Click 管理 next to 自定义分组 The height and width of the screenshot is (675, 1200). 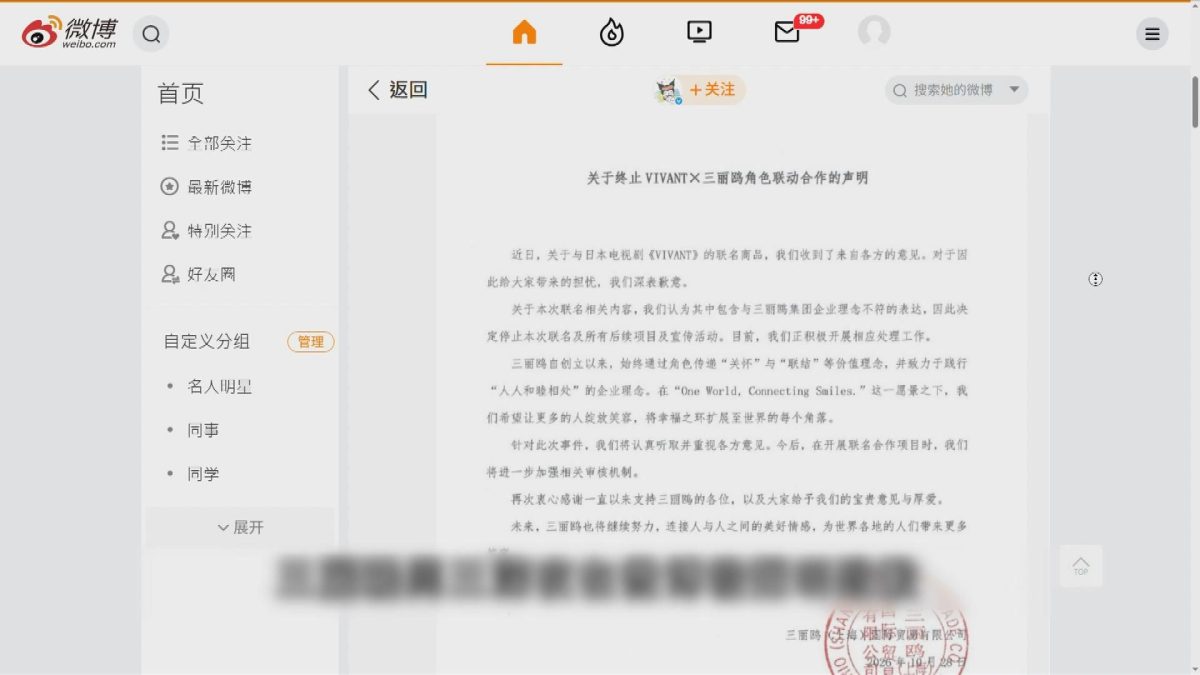pos(310,342)
